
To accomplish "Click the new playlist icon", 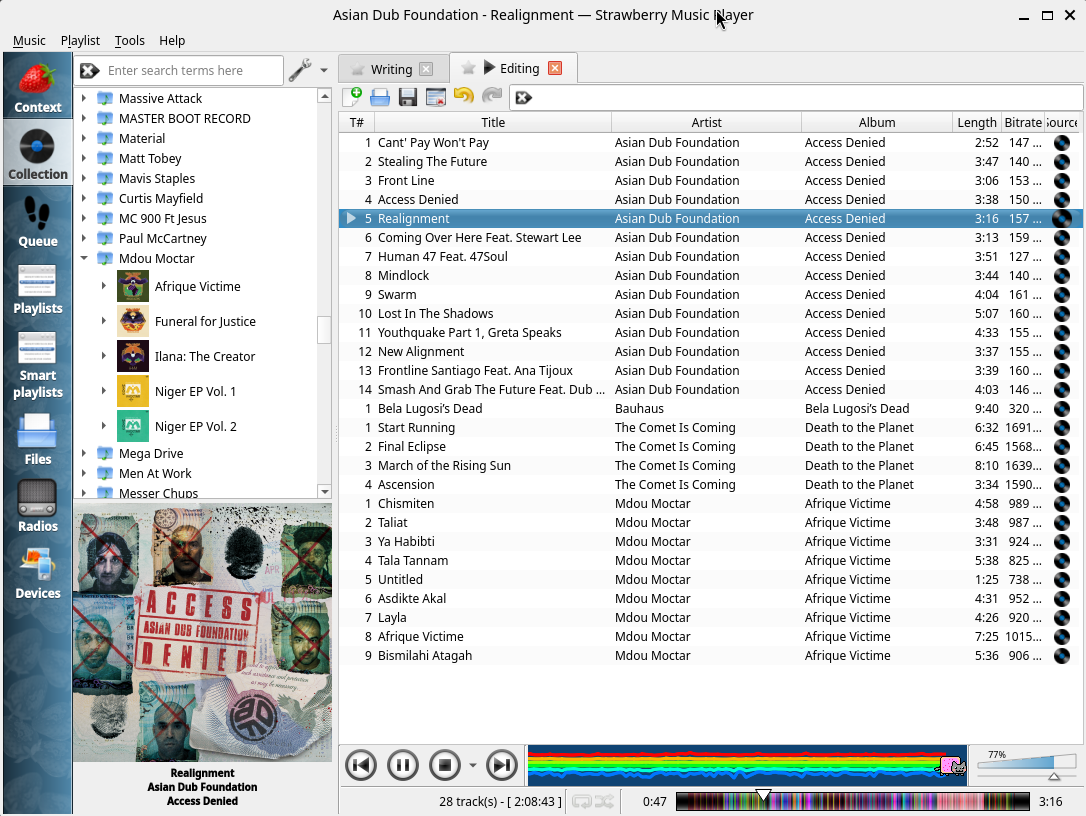I will [353, 97].
